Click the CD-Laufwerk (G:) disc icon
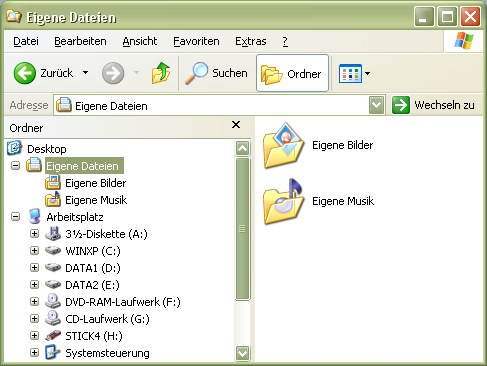 pyautogui.click(x=53, y=318)
